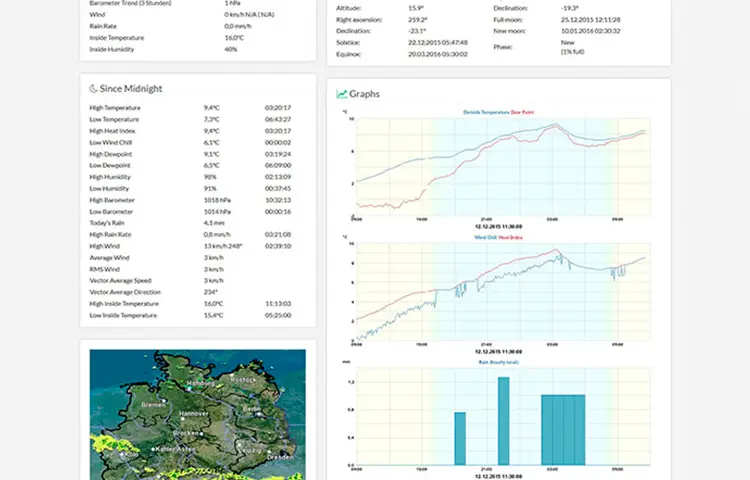Click the 'Rain (hourly total)' legend label

tap(498, 362)
